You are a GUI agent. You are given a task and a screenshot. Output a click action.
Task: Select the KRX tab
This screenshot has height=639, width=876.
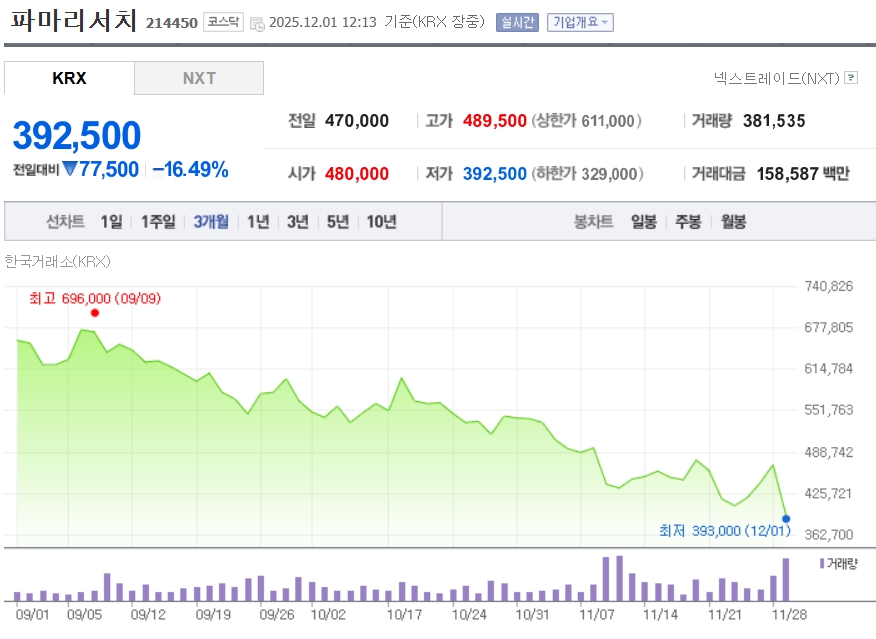point(69,78)
